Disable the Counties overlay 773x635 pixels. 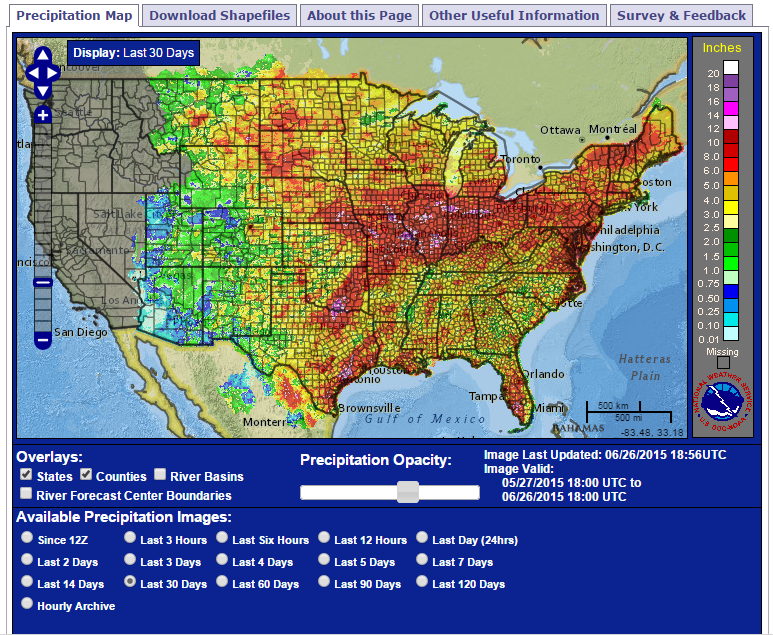(x=87, y=475)
